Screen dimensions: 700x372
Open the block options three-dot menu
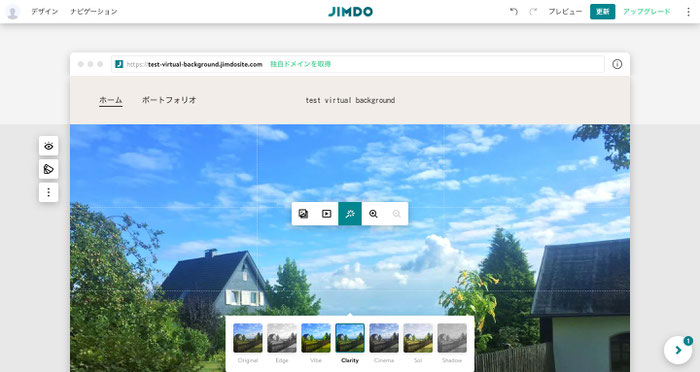coord(49,192)
